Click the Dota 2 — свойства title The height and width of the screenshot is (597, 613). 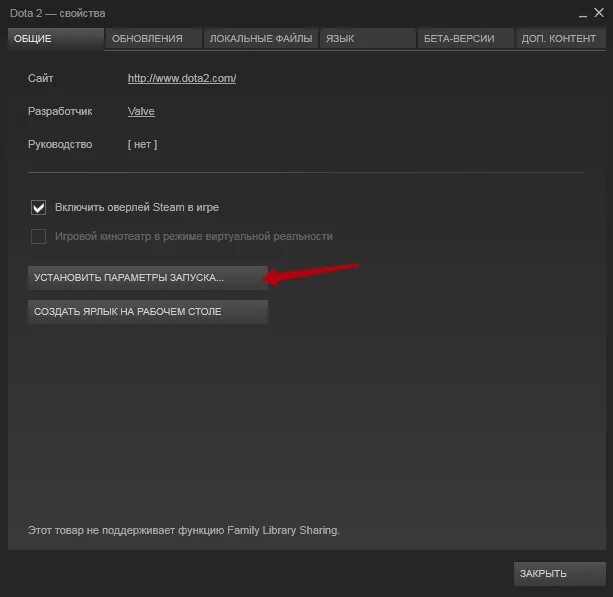(x=57, y=14)
